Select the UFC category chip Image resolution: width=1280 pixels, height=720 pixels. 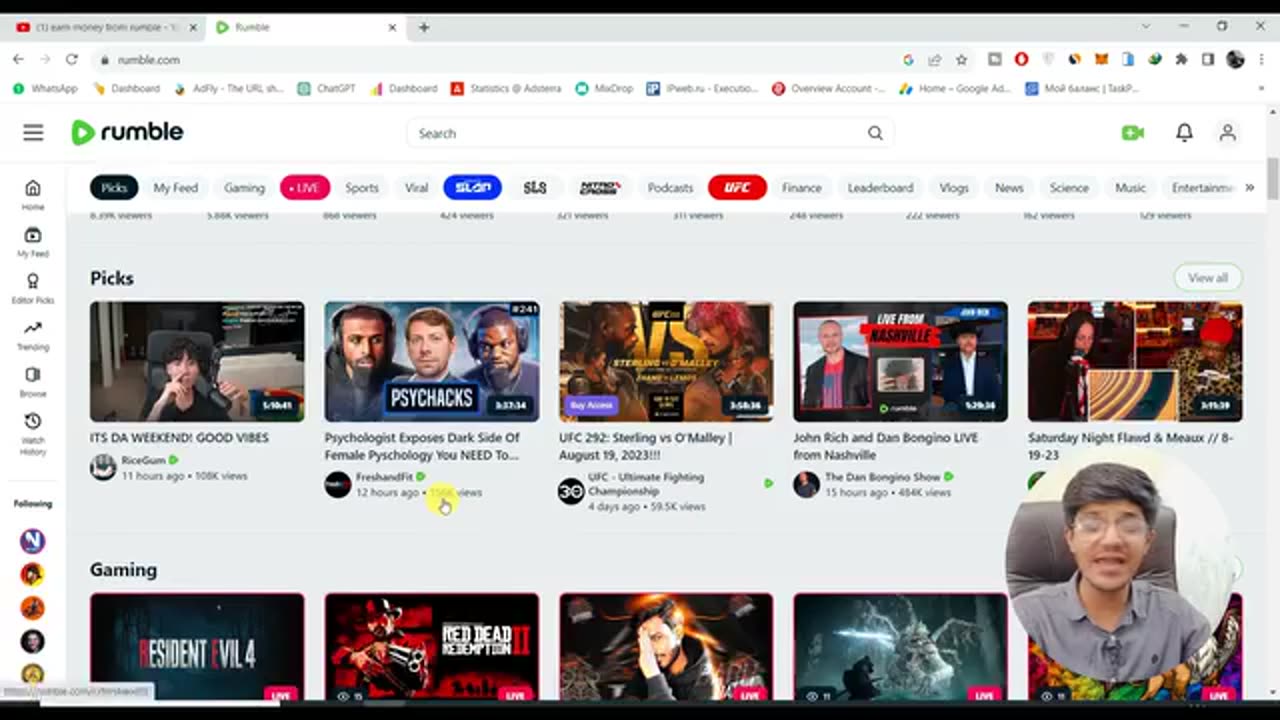pyautogui.click(x=737, y=187)
